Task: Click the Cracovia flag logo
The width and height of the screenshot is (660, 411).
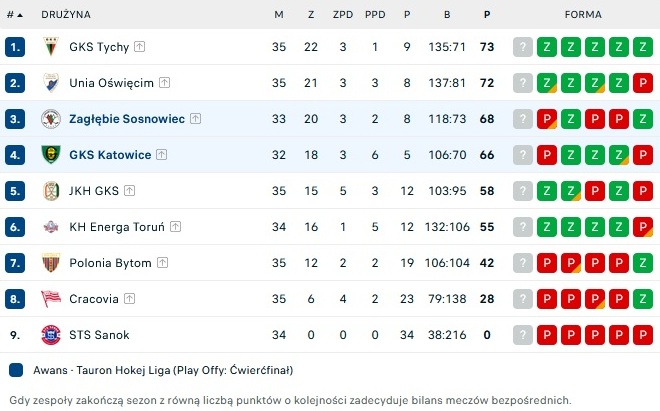Action: click(51, 299)
